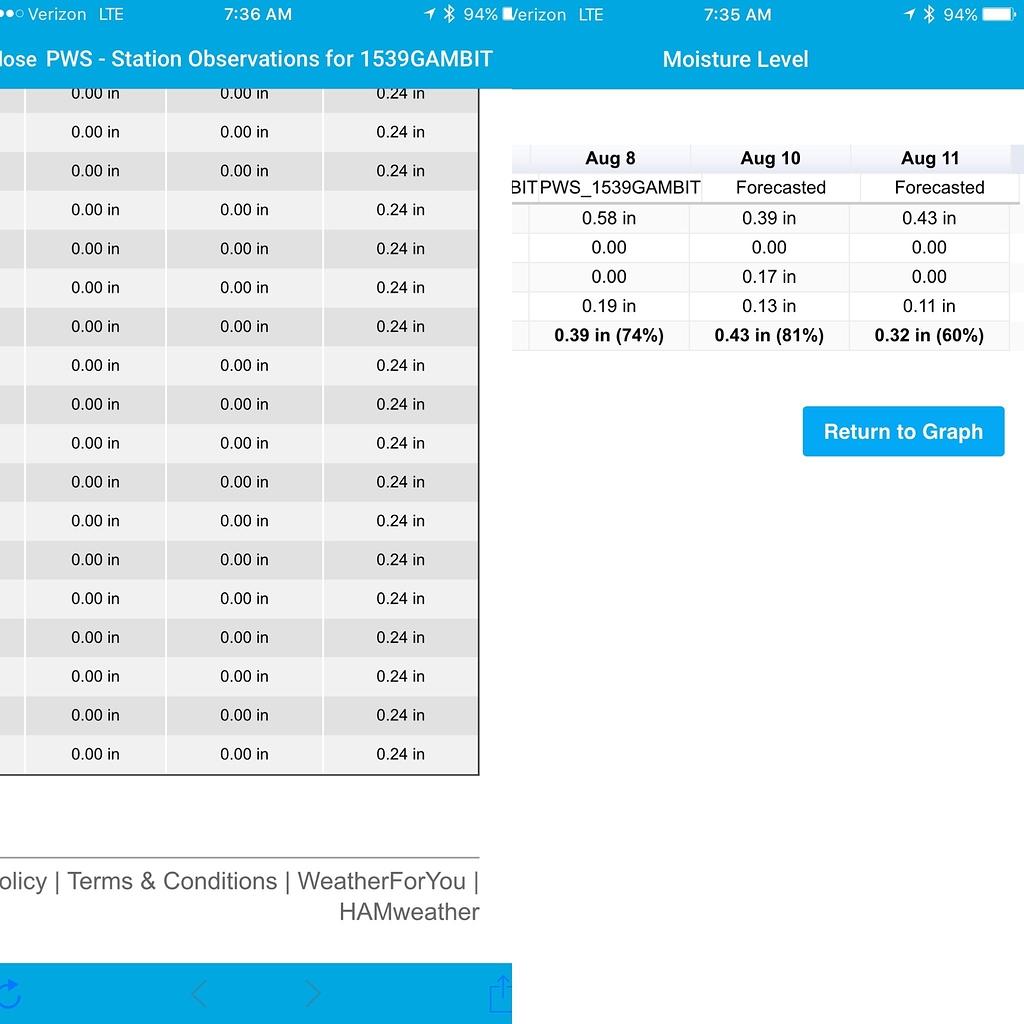Select the Aug 8 column header
1024x1024 pixels.
[x=610, y=158]
